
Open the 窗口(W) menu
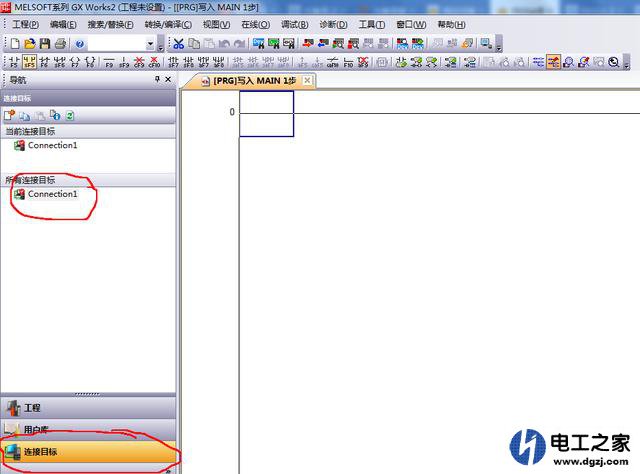[x=411, y=25]
